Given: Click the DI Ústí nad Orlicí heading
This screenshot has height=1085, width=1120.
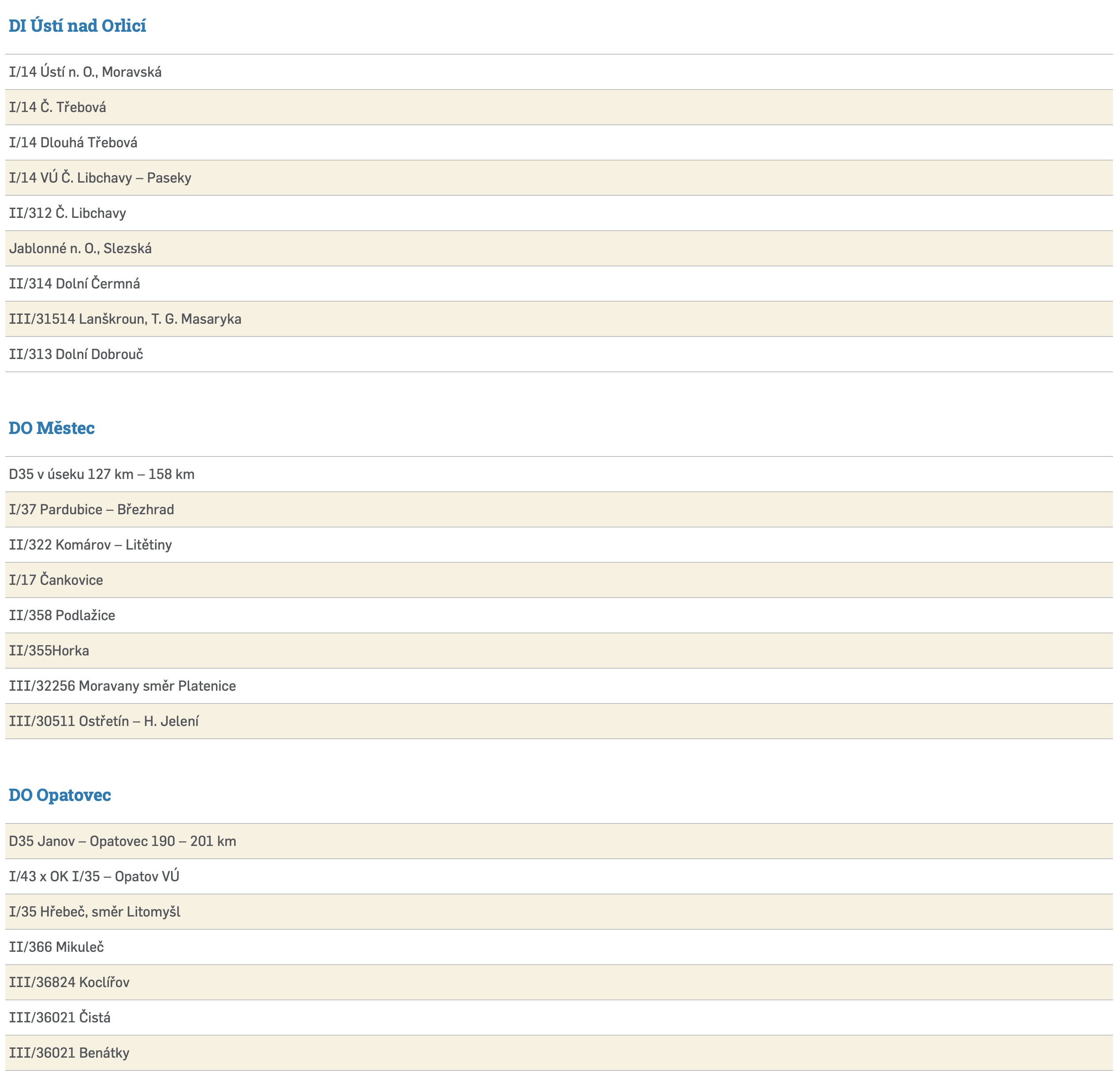Looking at the screenshot, I should click(77, 26).
